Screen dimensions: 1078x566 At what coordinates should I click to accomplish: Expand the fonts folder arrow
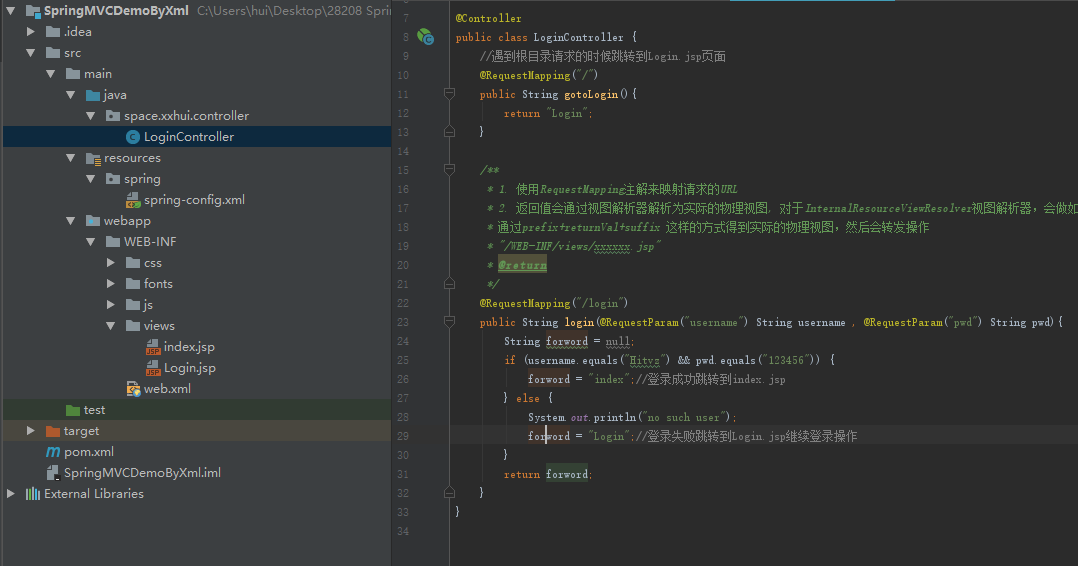[x=111, y=284]
